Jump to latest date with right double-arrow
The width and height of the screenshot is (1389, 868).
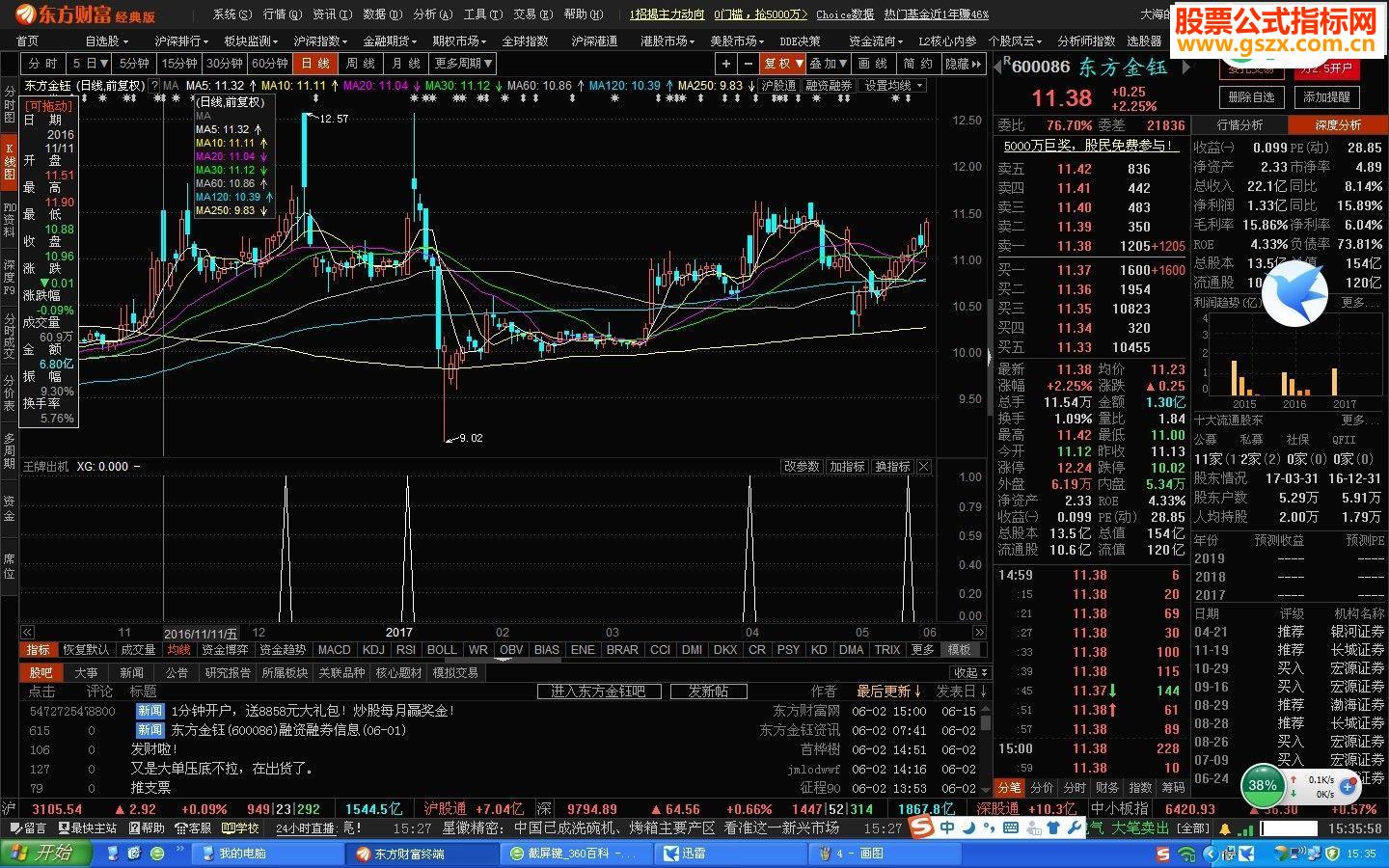click(x=980, y=633)
